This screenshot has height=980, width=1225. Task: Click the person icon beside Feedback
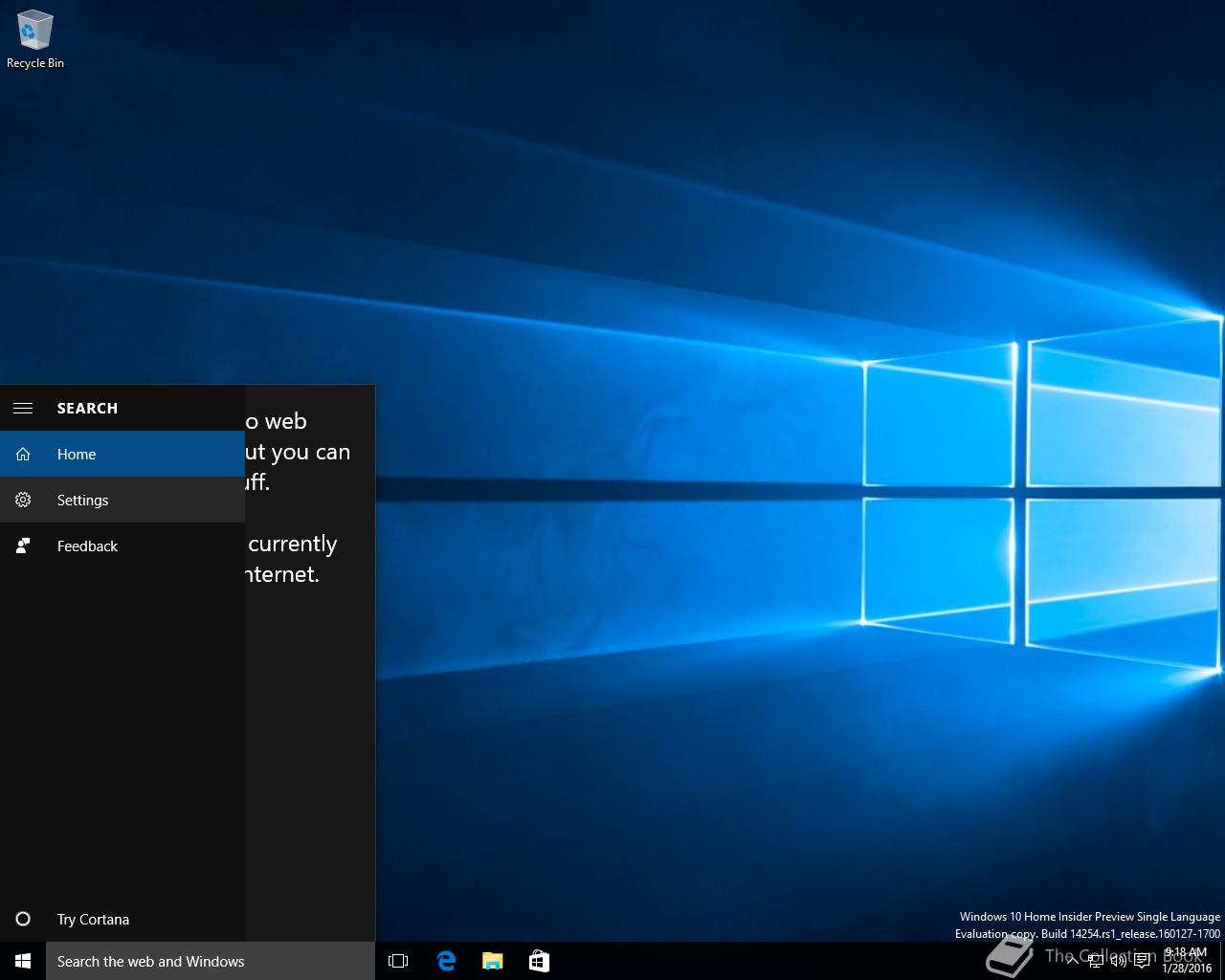tap(23, 546)
